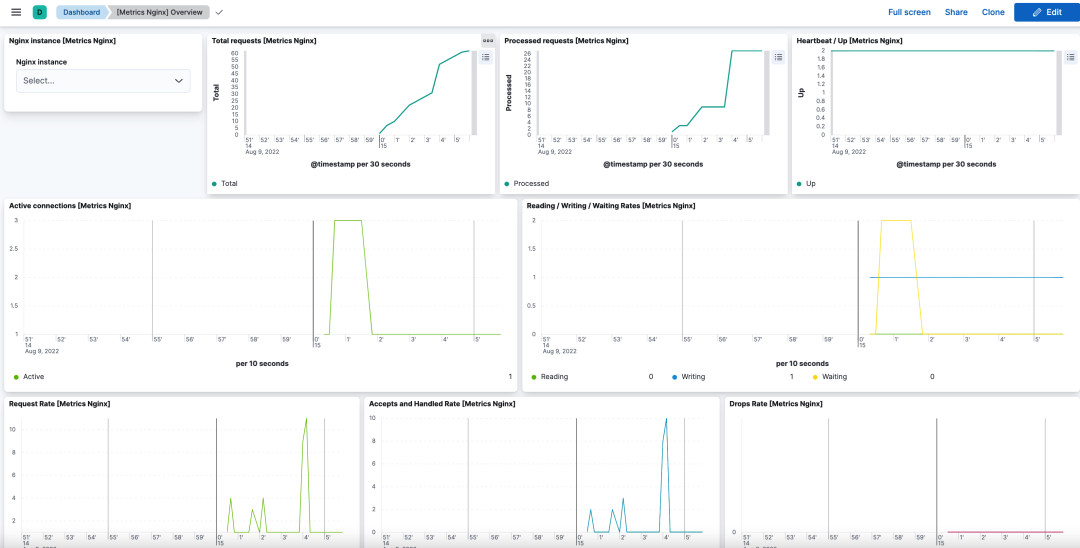Clone this dashboard
Image resolution: width=1080 pixels, height=548 pixels.
[993, 12]
